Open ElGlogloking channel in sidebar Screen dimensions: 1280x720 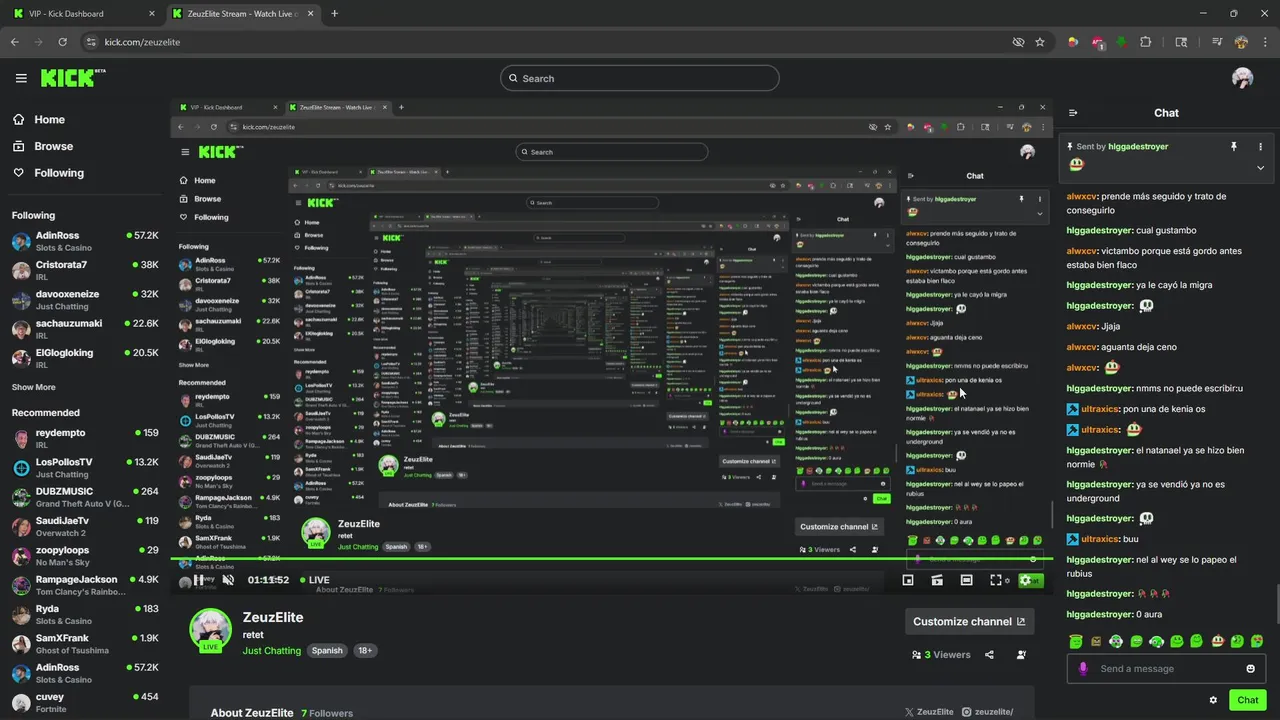[85, 358]
